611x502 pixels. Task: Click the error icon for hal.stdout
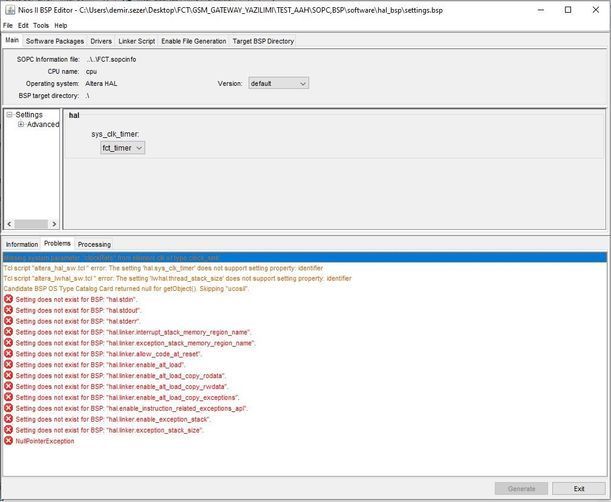[x=8, y=310]
